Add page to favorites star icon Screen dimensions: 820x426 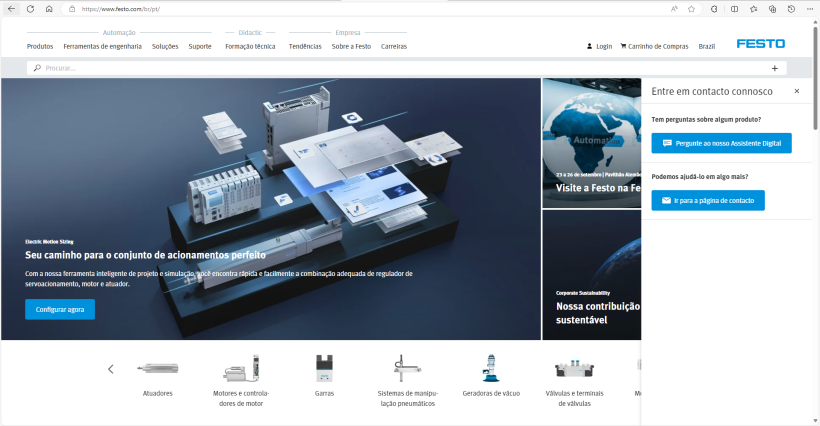(x=691, y=9)
